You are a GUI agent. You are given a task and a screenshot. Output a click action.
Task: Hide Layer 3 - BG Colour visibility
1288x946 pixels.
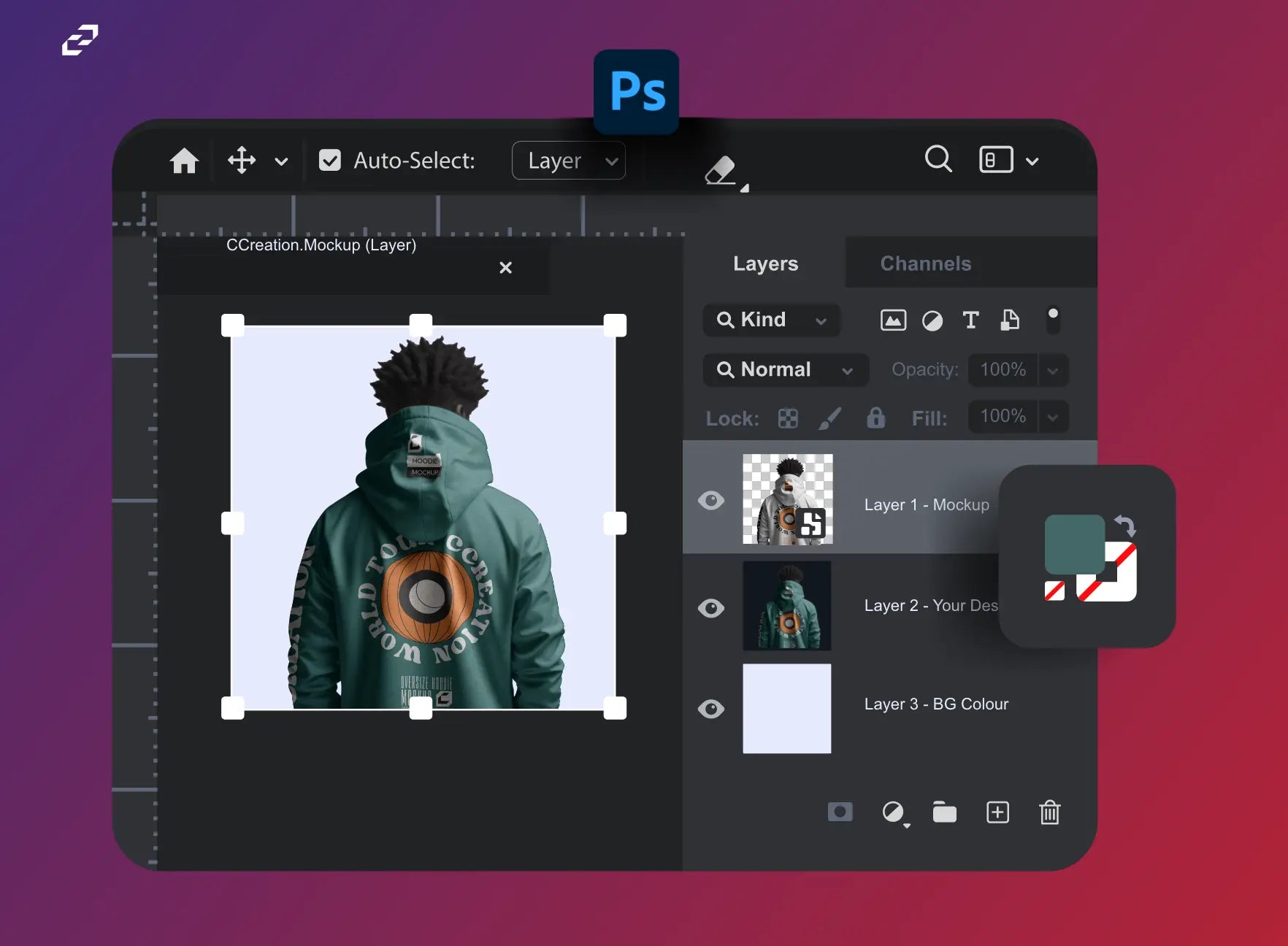[x=711, y=709]
